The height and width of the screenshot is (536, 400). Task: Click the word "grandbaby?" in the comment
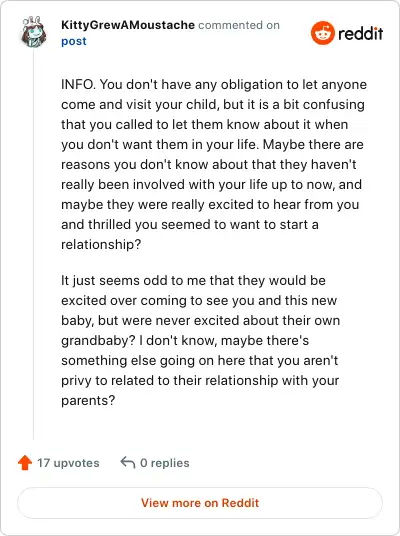98,340
